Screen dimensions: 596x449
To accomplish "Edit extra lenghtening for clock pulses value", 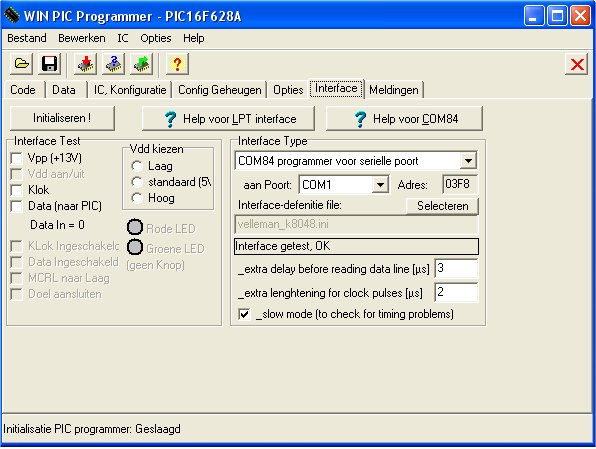I will coord(456,292).
